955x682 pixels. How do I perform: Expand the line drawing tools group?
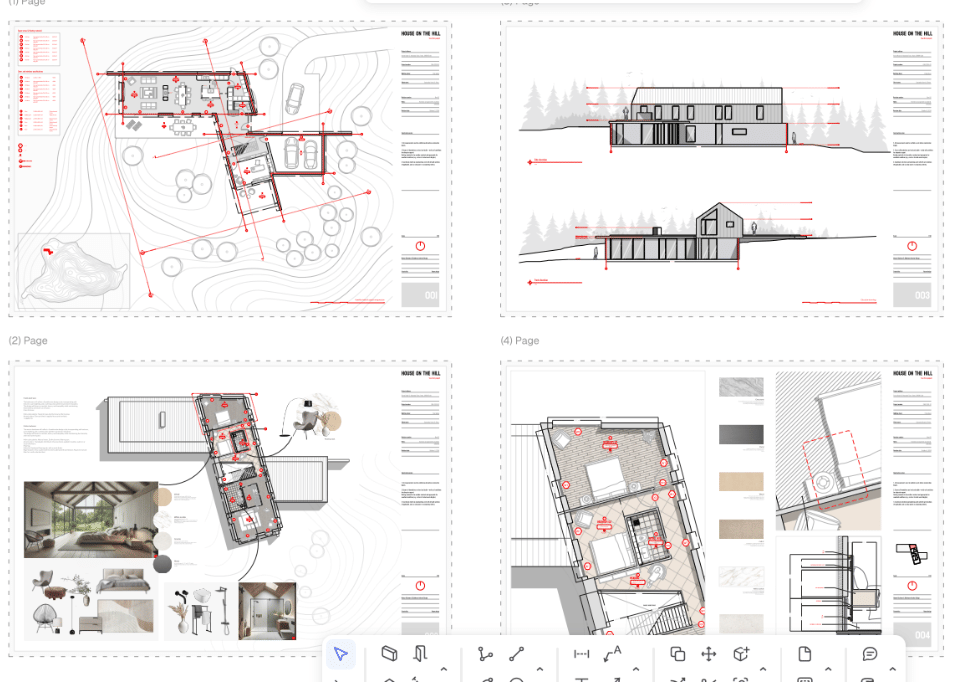(x=540, y=669)
